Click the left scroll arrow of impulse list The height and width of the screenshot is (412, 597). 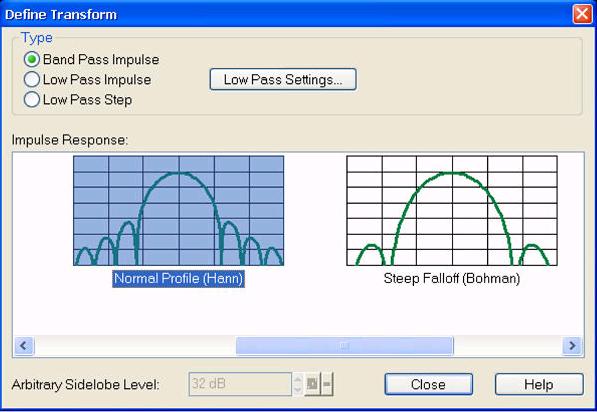24,346
